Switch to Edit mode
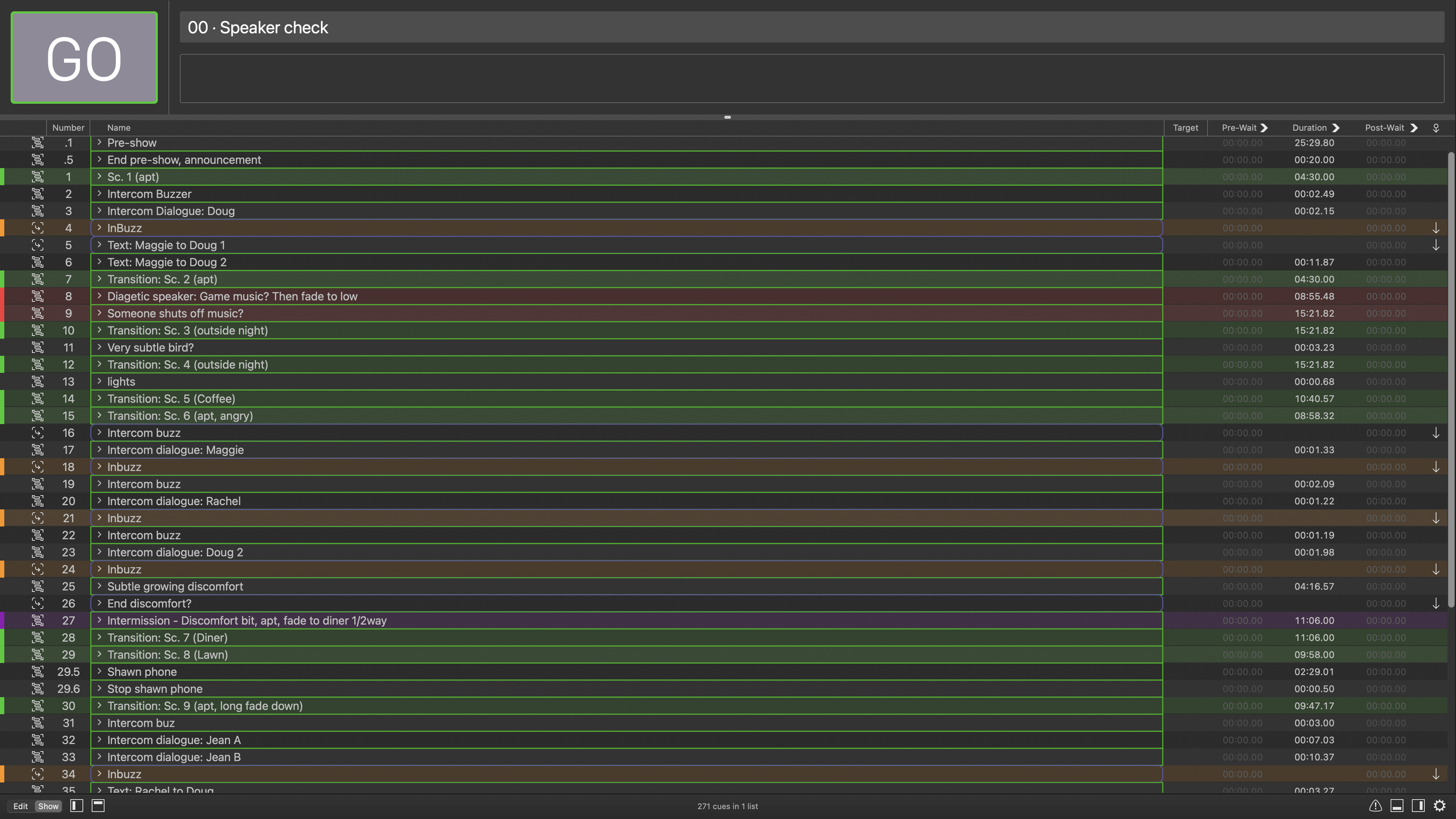The height and width of the screenshot is (819, 1456). 20,806
